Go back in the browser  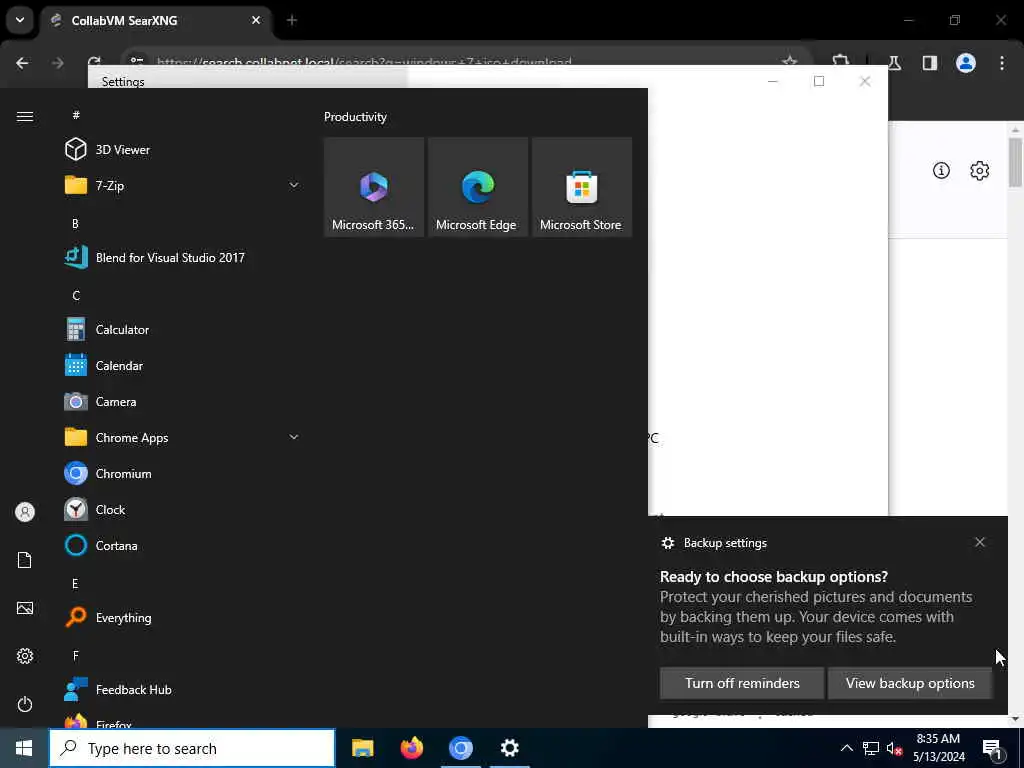(22, 63)
